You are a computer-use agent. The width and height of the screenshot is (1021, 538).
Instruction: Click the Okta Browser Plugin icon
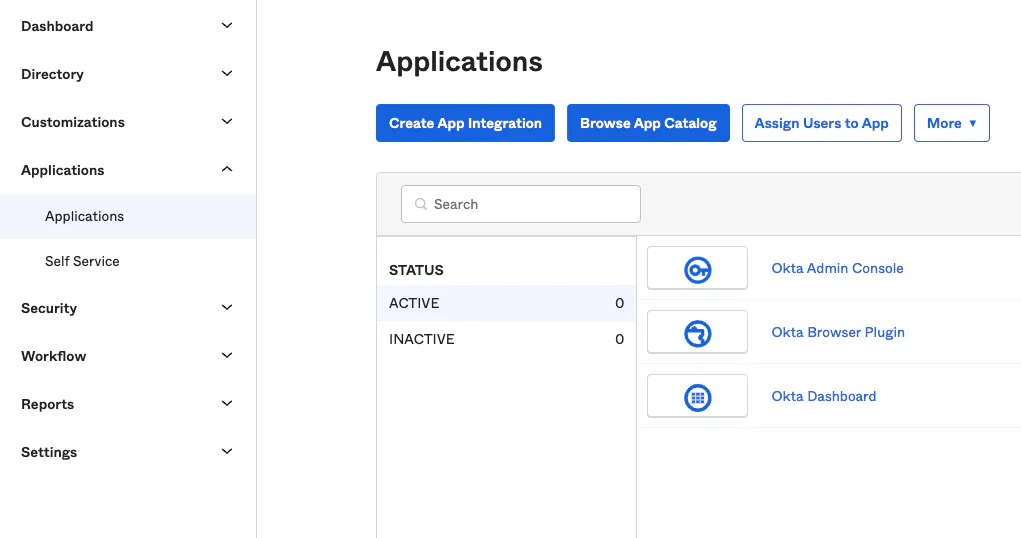pyautogui.click(x=697, y=333)
